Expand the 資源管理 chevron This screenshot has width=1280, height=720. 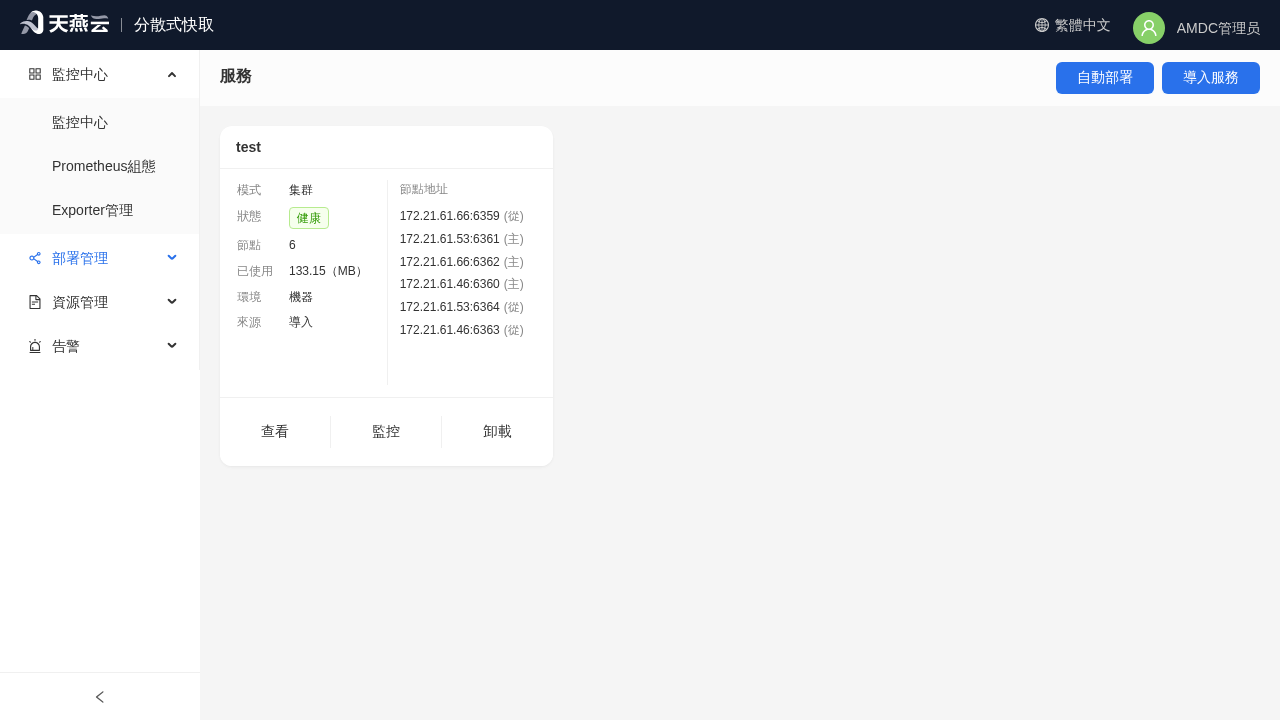pyautogui.click(x=172, y=301)
